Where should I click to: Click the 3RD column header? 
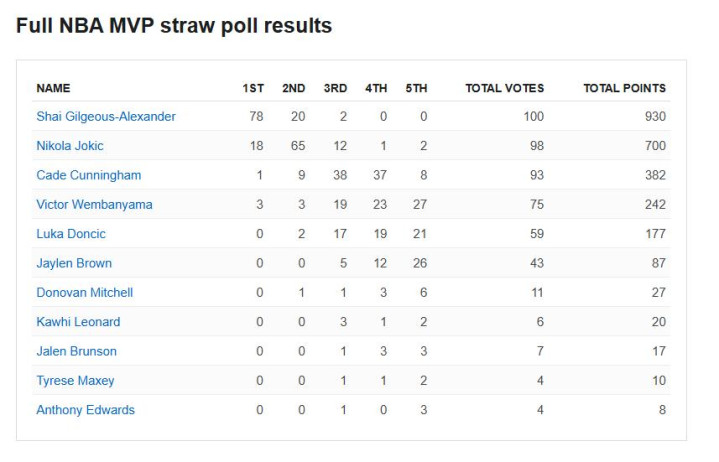[335, 88]
